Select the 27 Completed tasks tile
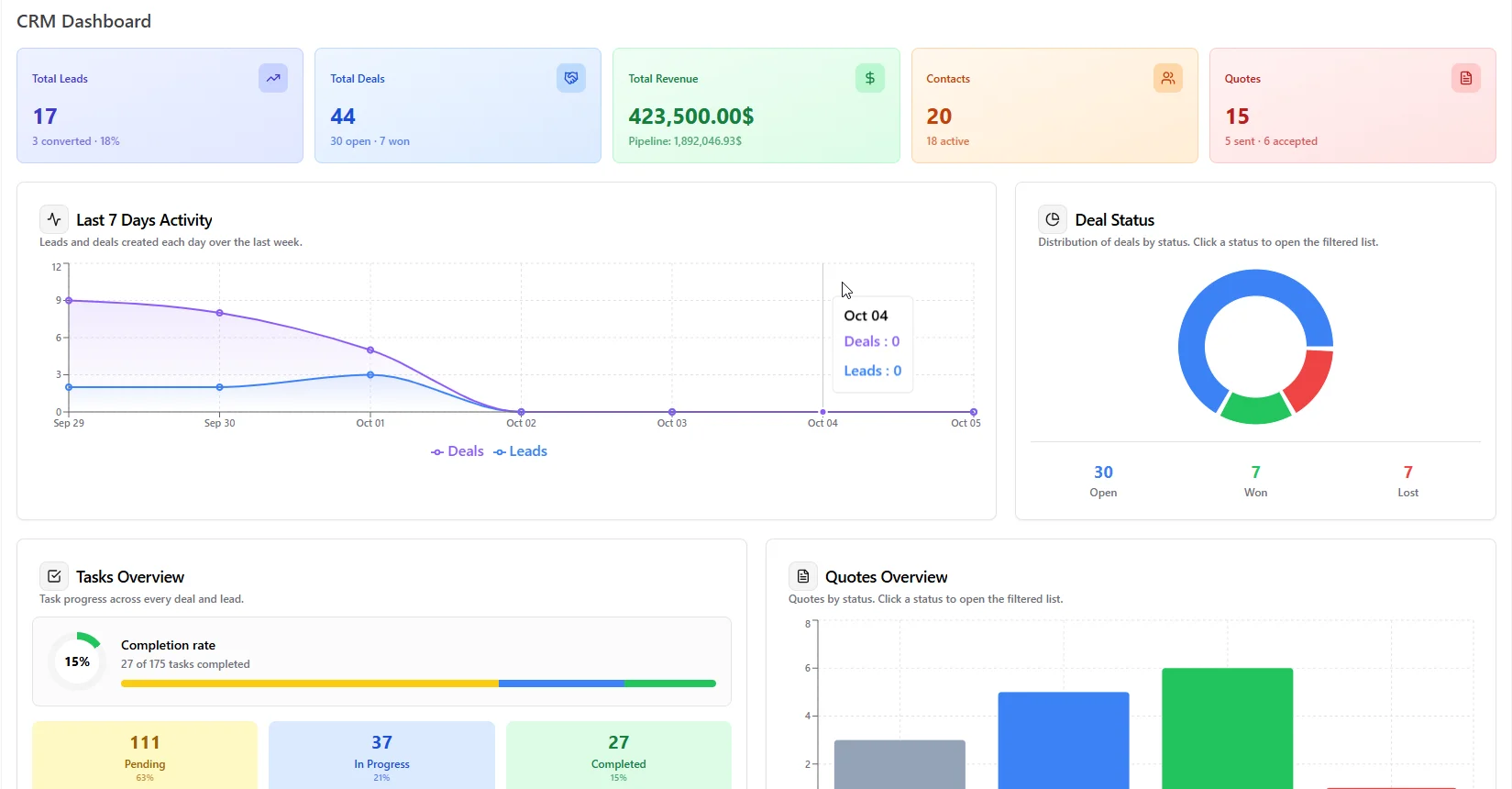Screen dimensions: 1512x789 tap(619, 755)
